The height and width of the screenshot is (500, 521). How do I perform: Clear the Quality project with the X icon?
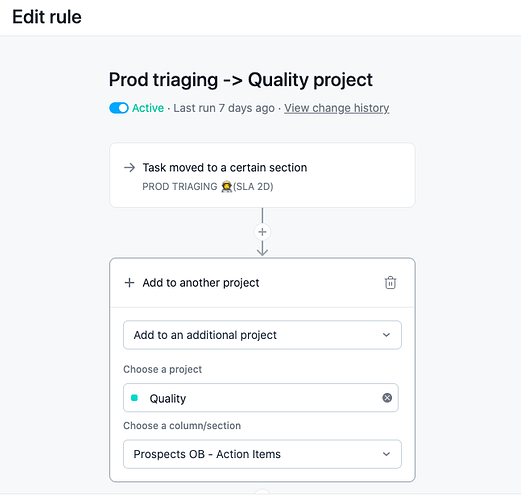pyautogui.click(x=387, y=398)
